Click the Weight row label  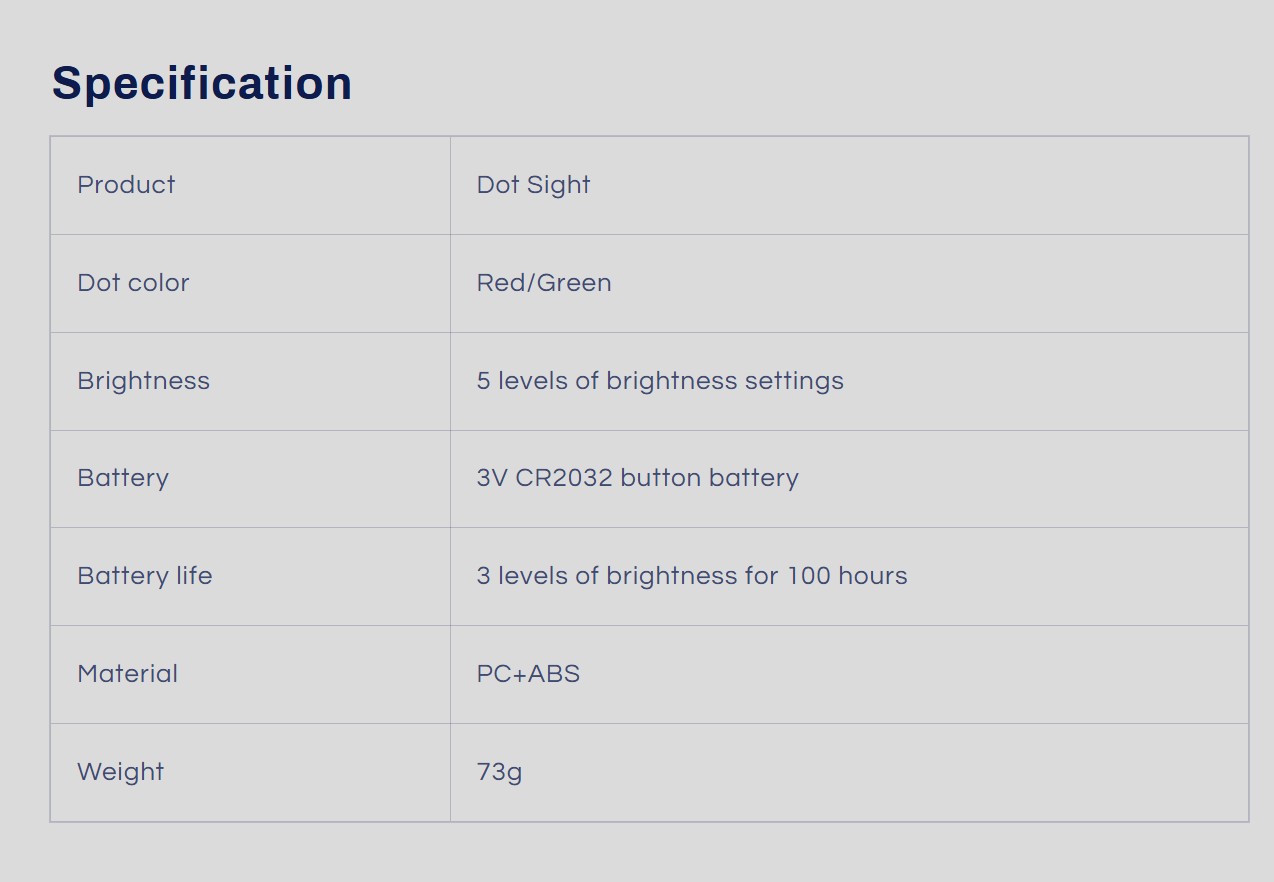(x=120, y=772)
